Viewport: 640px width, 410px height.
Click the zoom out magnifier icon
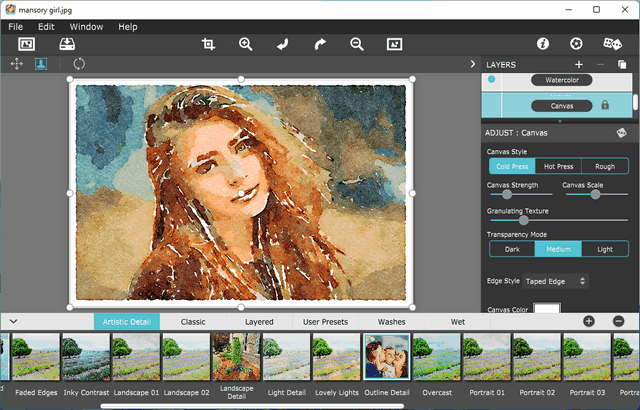357,44
